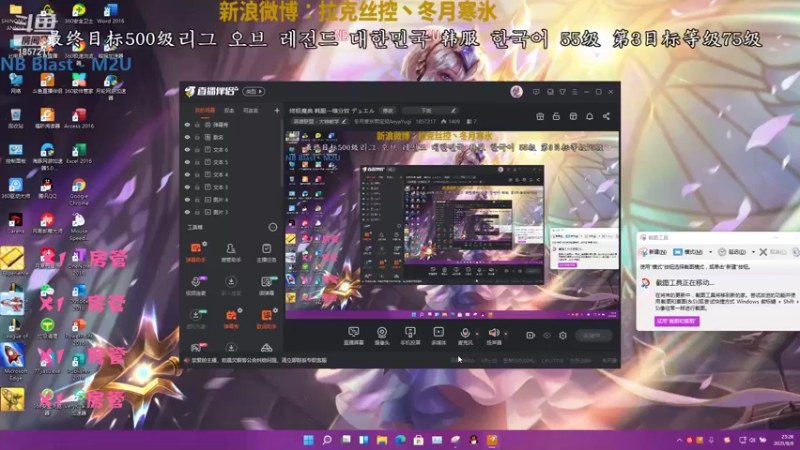Click the record video icon beside settings gear

point(531,335)
